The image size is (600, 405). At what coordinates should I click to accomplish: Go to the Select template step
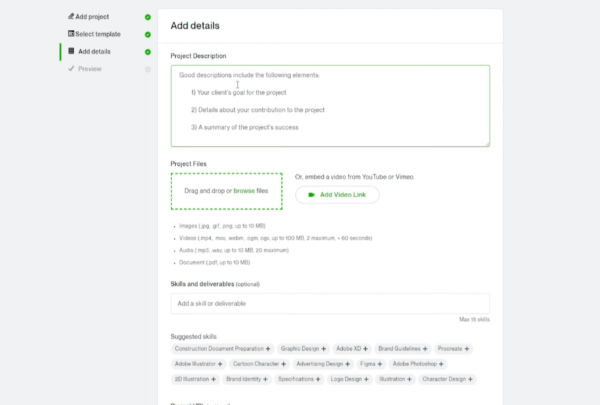pos(98,34)
